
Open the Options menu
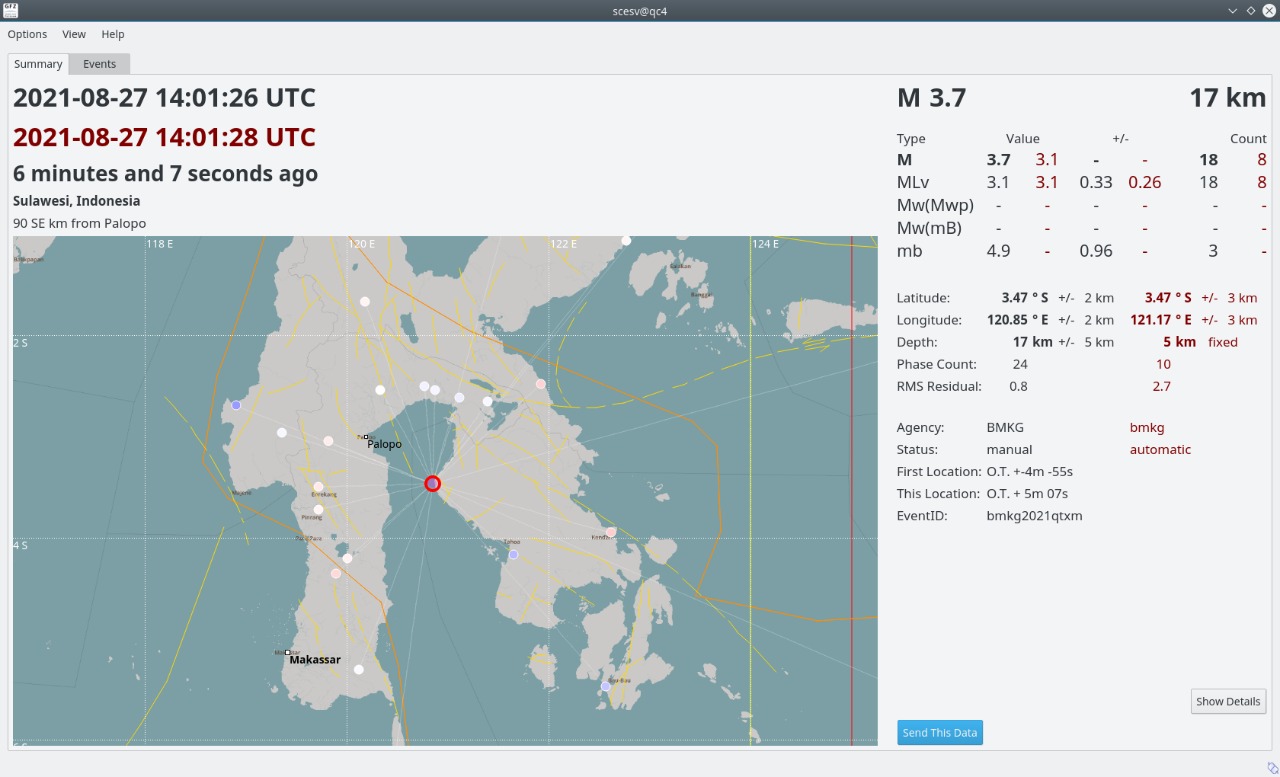pos(27,34)
